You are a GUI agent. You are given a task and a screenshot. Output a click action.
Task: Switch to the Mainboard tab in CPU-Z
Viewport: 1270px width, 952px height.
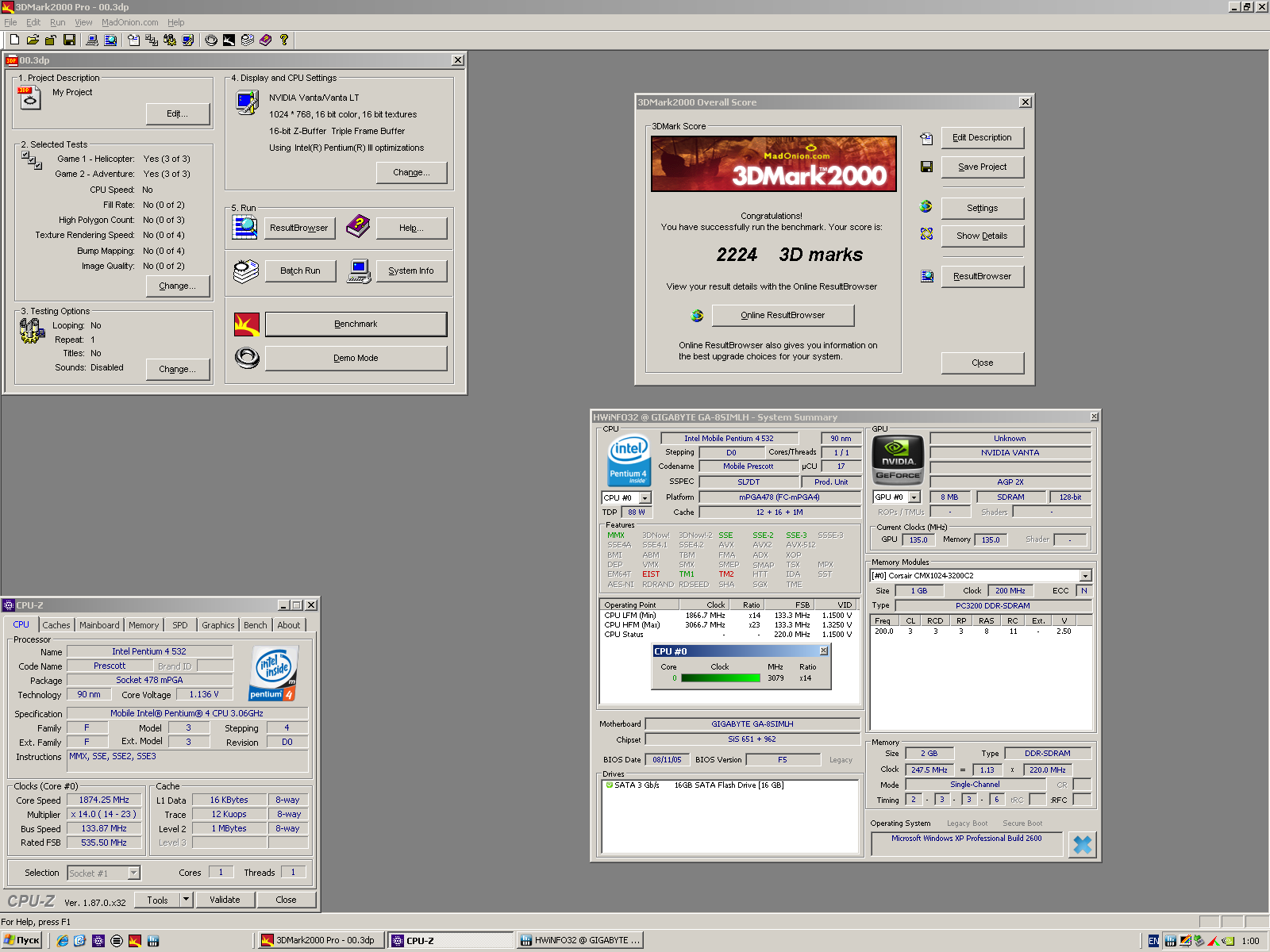click(99, 625)
